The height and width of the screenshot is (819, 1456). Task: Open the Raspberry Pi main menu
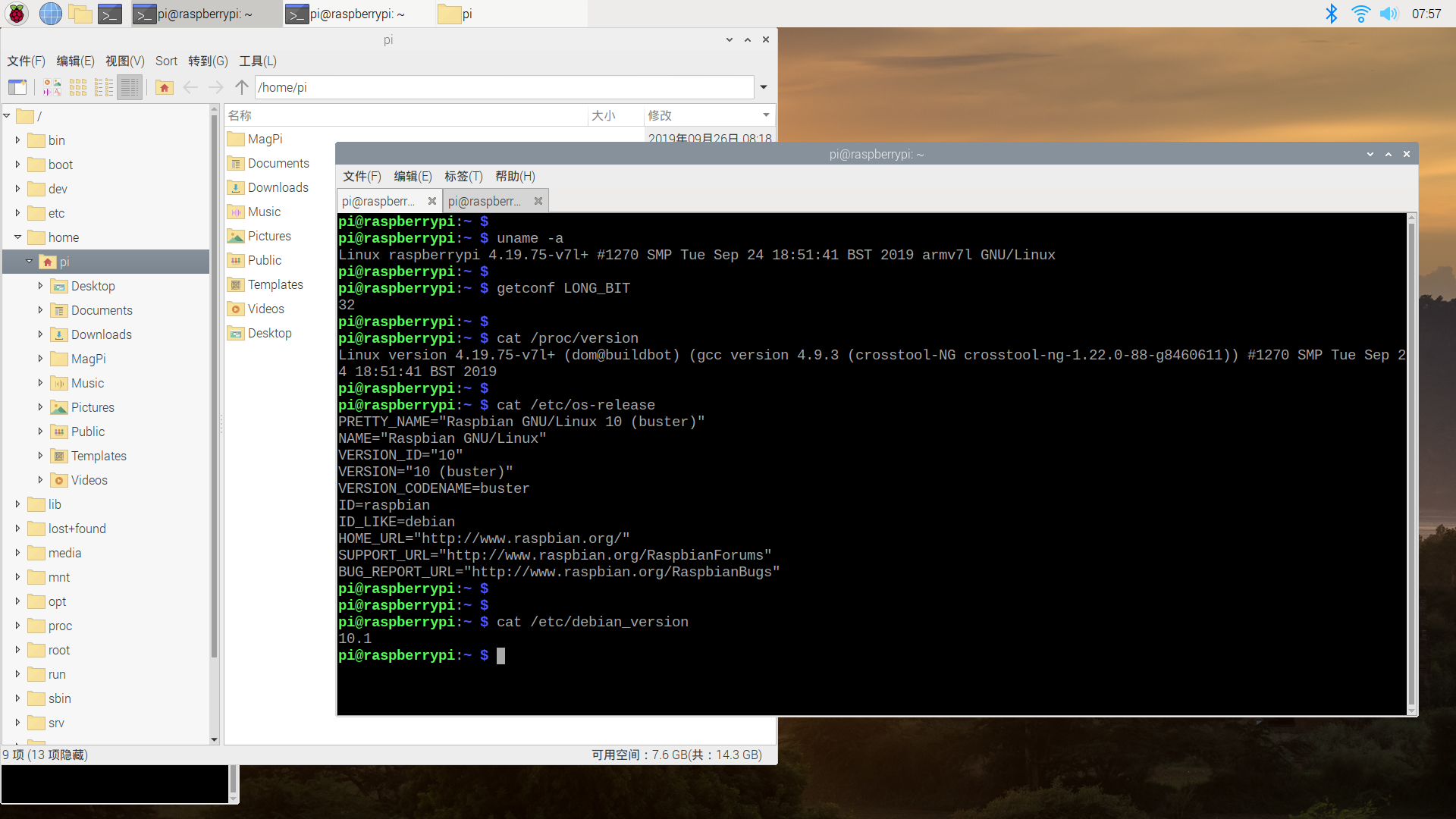(17, 14)
